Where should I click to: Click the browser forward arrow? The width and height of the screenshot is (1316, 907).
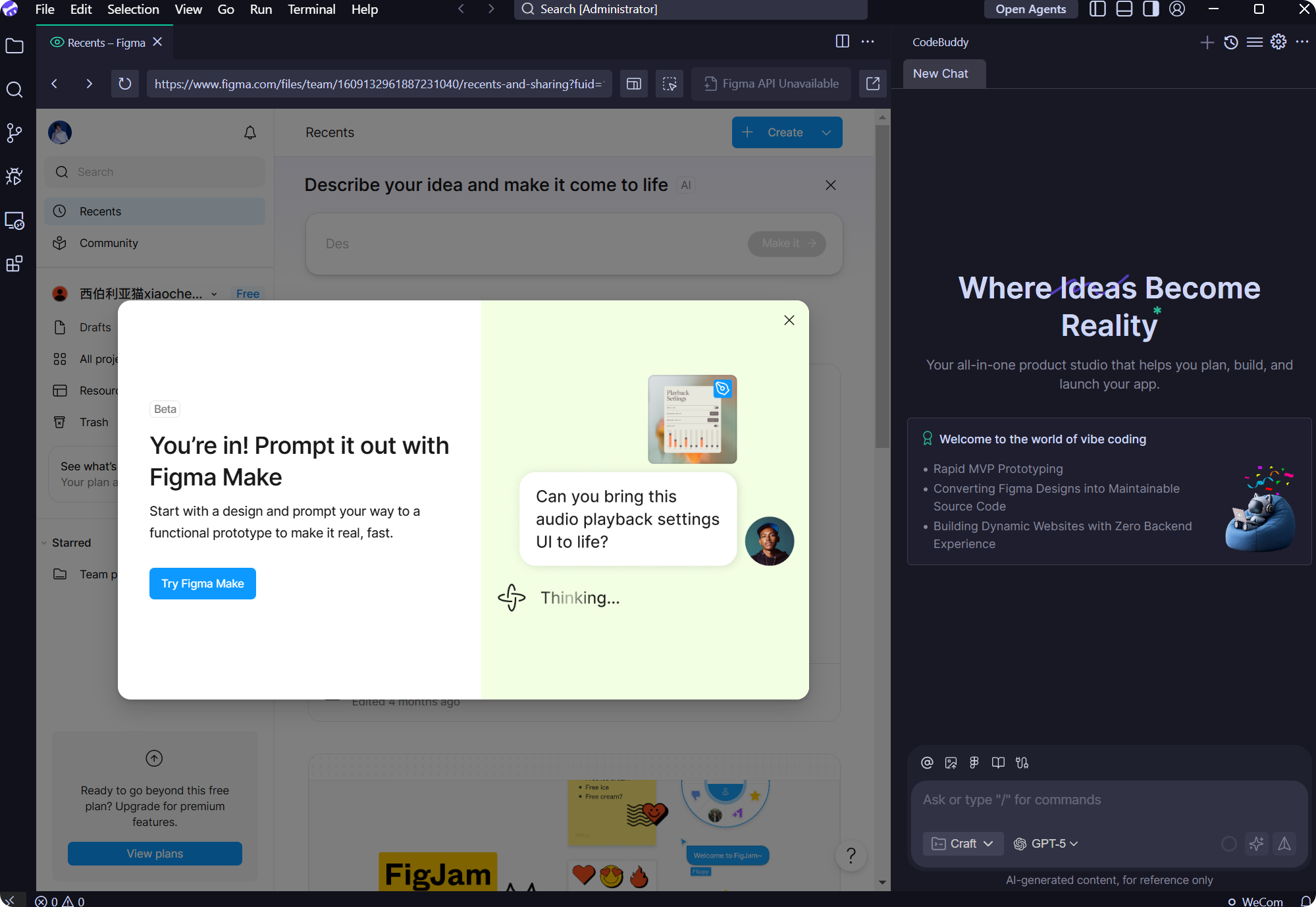click(89, 84)
